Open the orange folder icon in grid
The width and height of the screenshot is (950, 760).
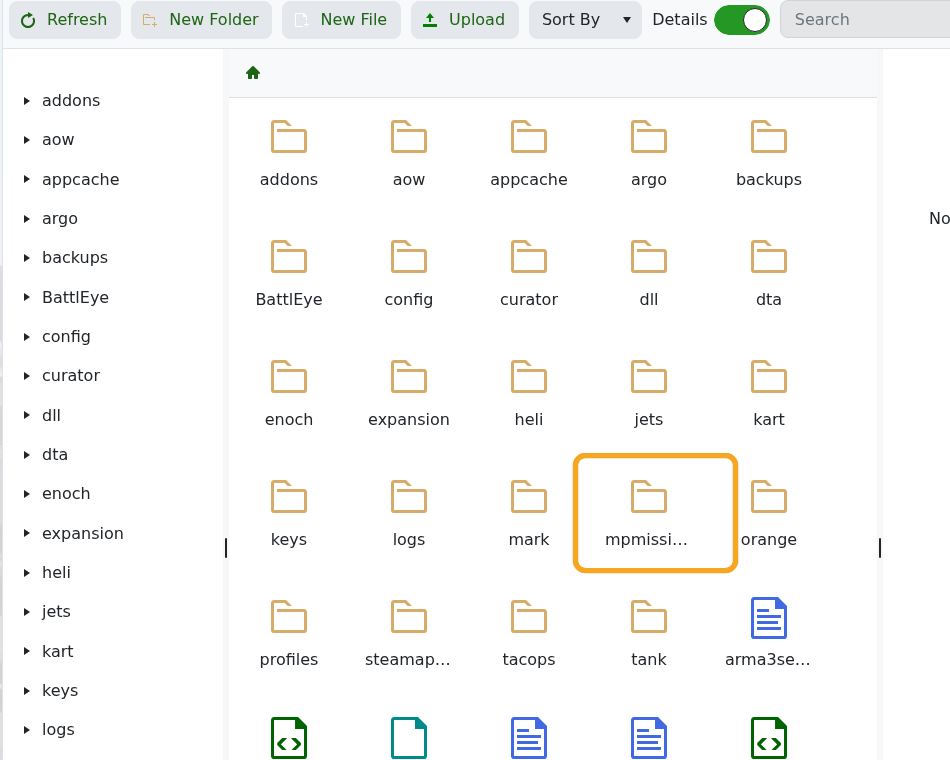point(769,496)
